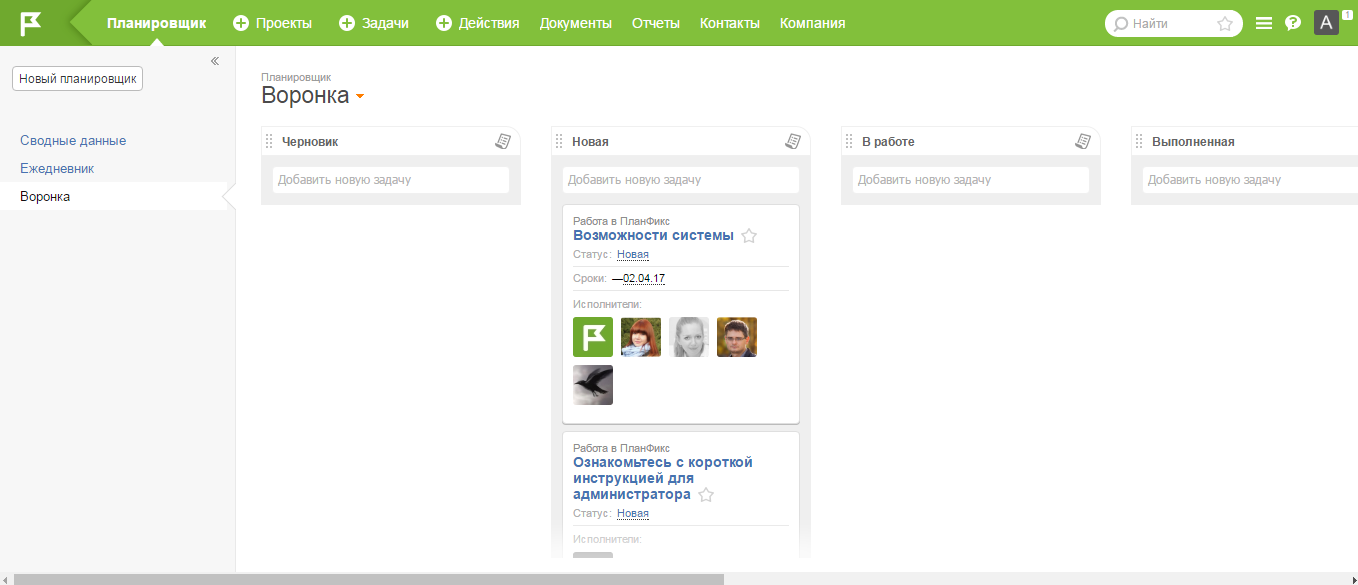
Task: Open the Планировщик menu
Action: click(x=157, y=23)
